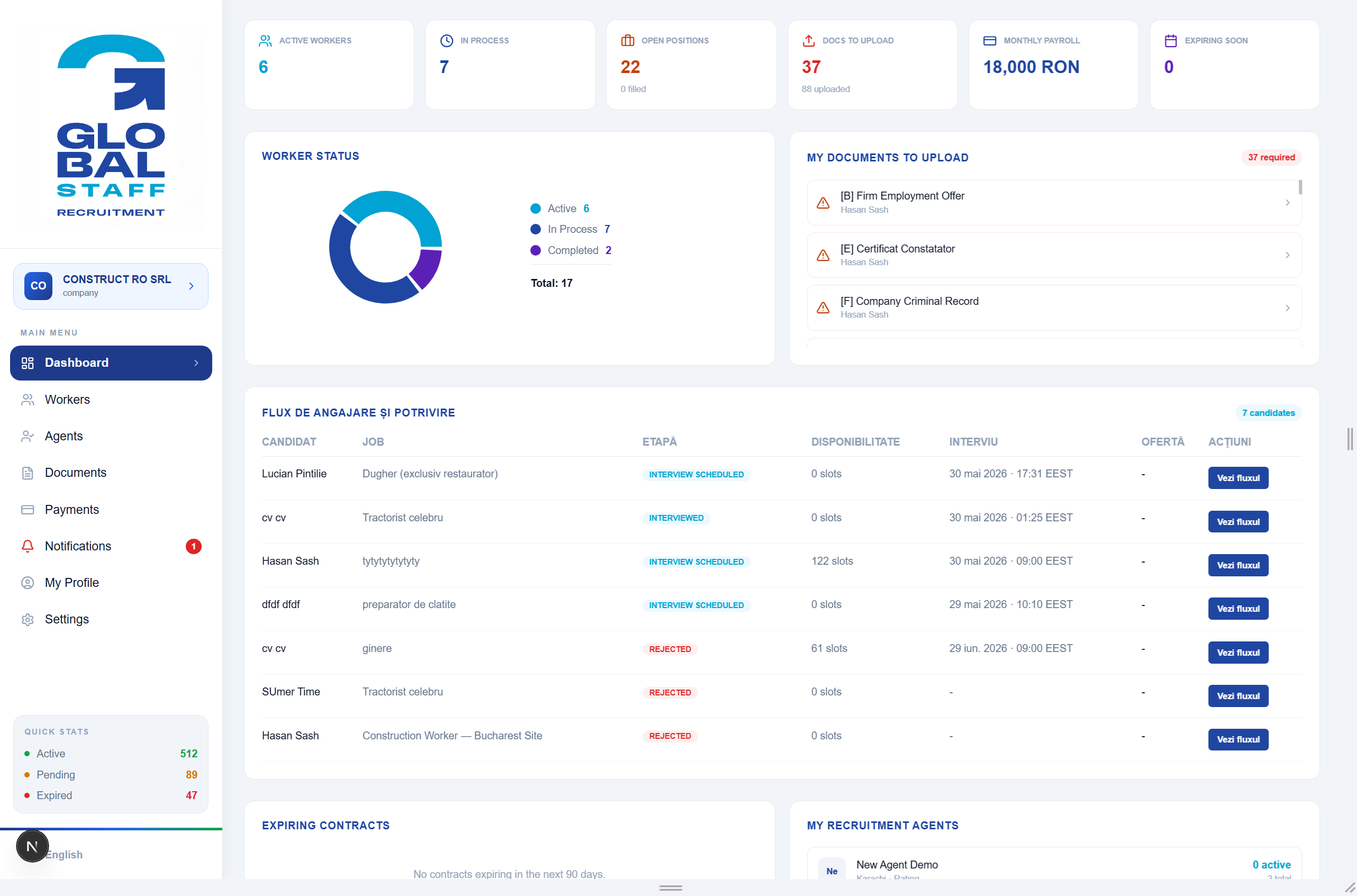The image size is (1357, 896).
Task: Click the My Profile avatar icon
Action: tap(28, 582)
